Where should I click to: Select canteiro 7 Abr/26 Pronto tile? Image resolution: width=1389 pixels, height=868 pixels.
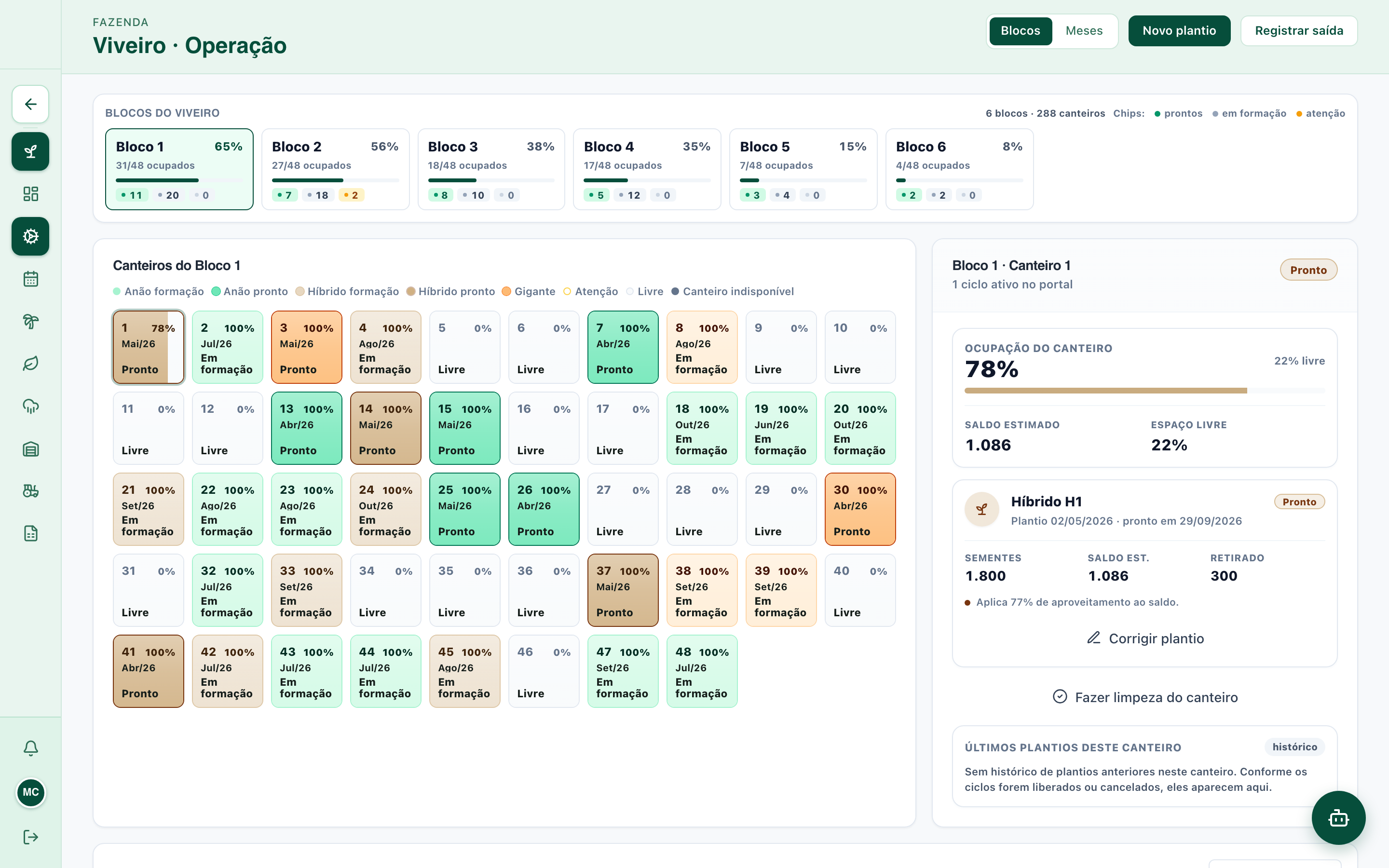(623, 347)
